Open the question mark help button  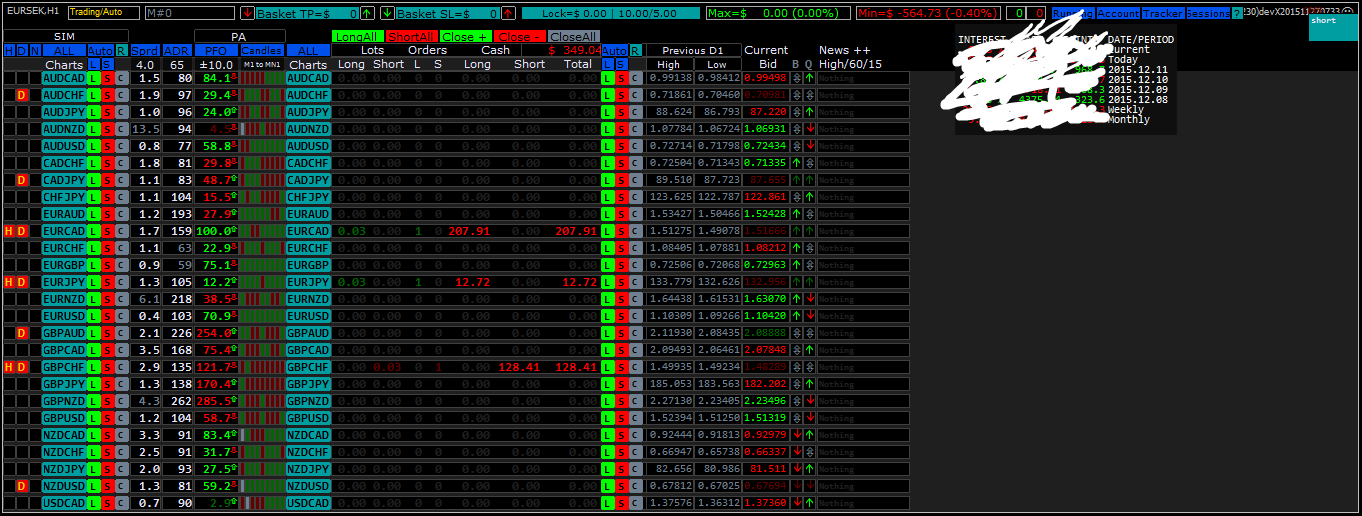click(x=1237, y=13)
